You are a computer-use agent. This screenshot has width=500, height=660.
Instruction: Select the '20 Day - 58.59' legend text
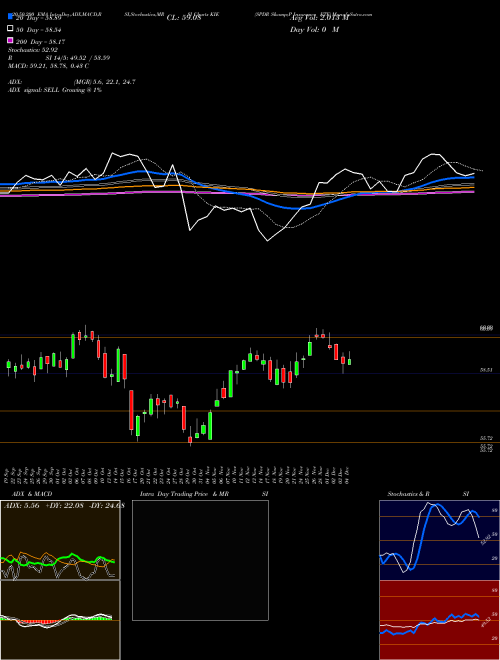point(39,18)
